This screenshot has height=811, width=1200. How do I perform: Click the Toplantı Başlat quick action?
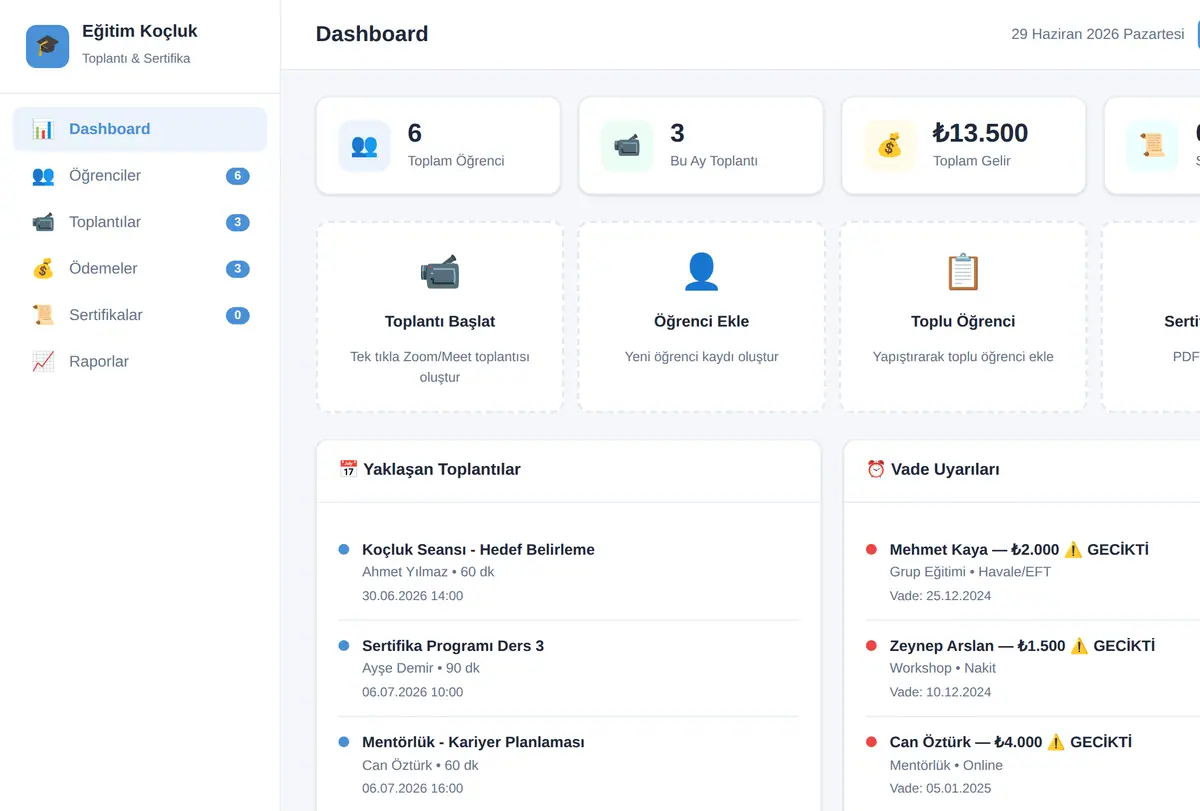point(440,317)
